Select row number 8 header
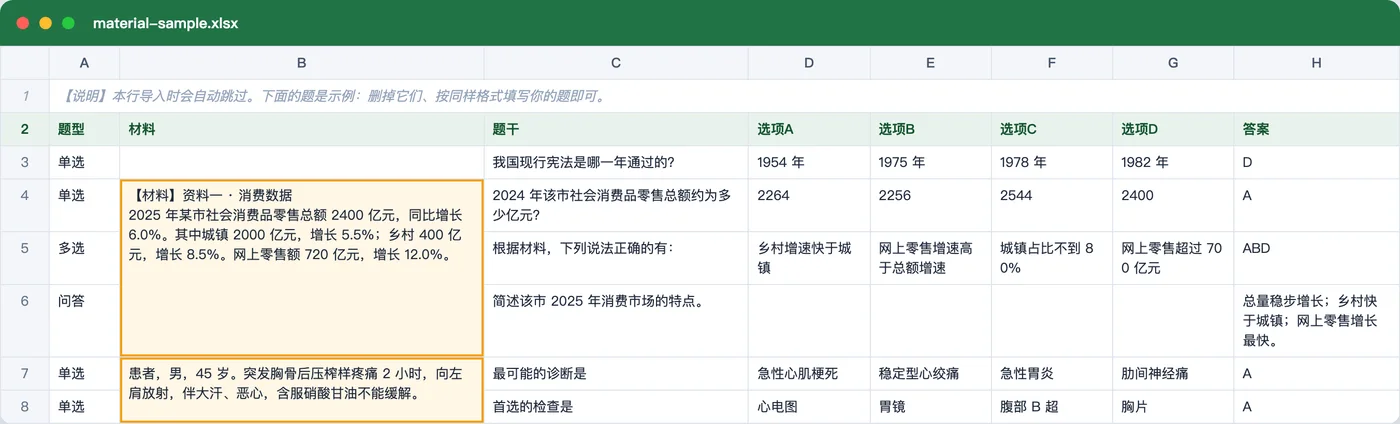Viewport: 1400px width, 424px height. pyautogui.click(x=25, y=407)
